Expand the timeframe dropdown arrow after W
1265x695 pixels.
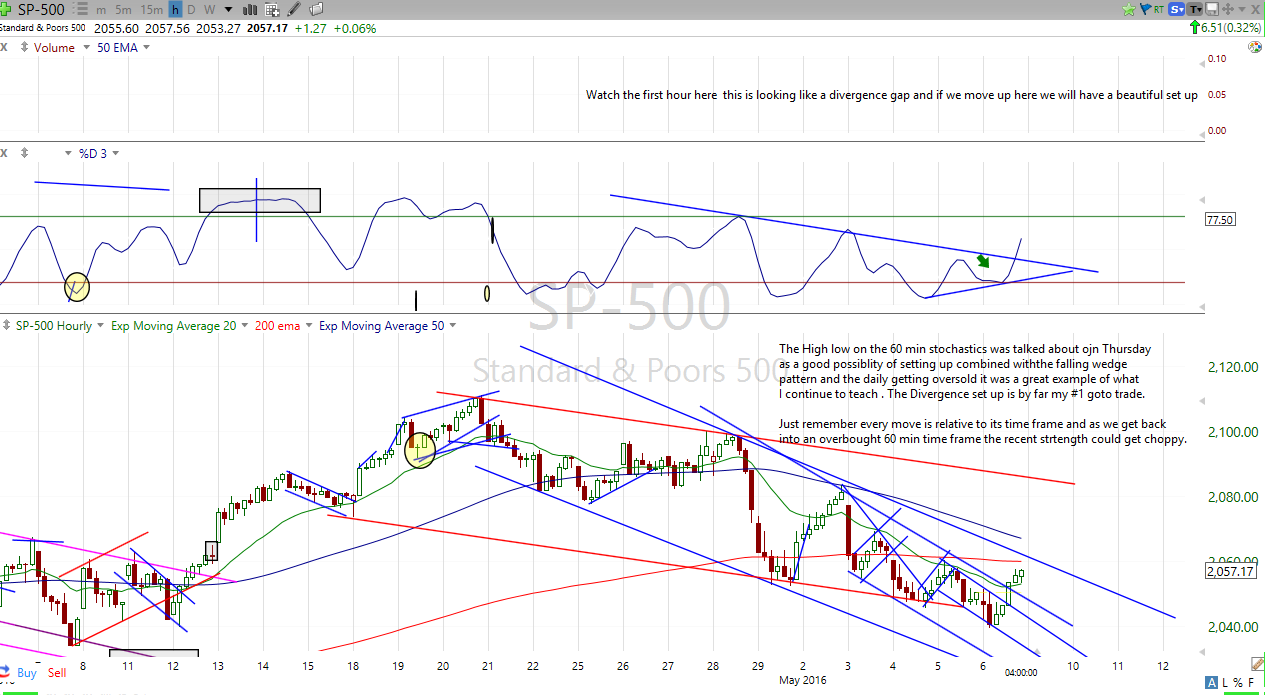coord(226,10)
